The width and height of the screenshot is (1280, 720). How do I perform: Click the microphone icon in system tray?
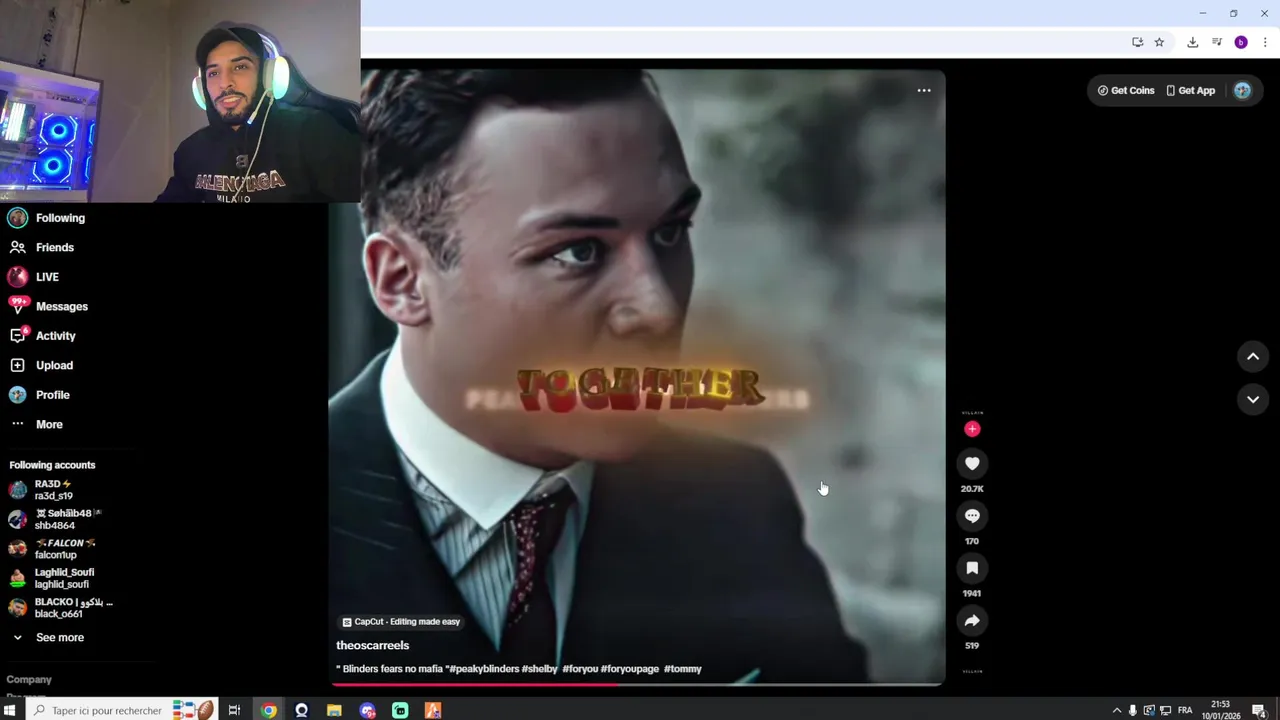1132,711
